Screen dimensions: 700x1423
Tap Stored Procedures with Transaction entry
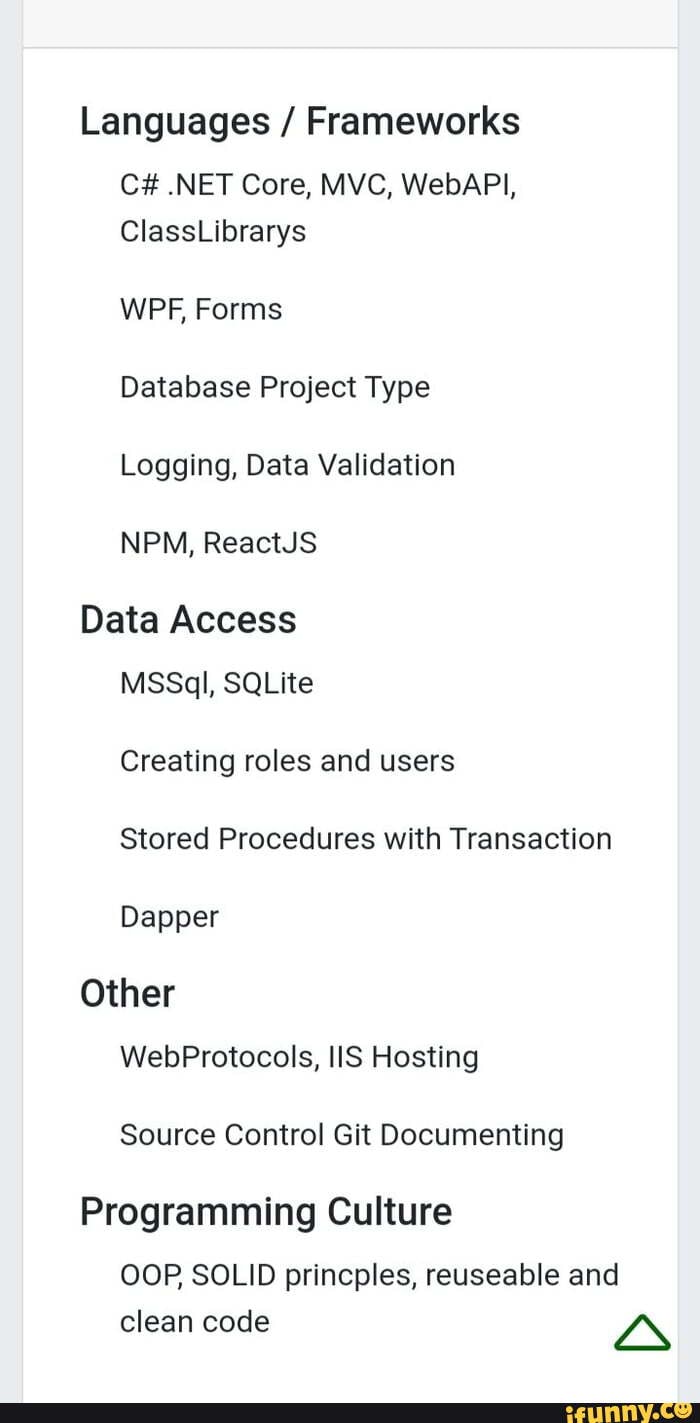365,839
